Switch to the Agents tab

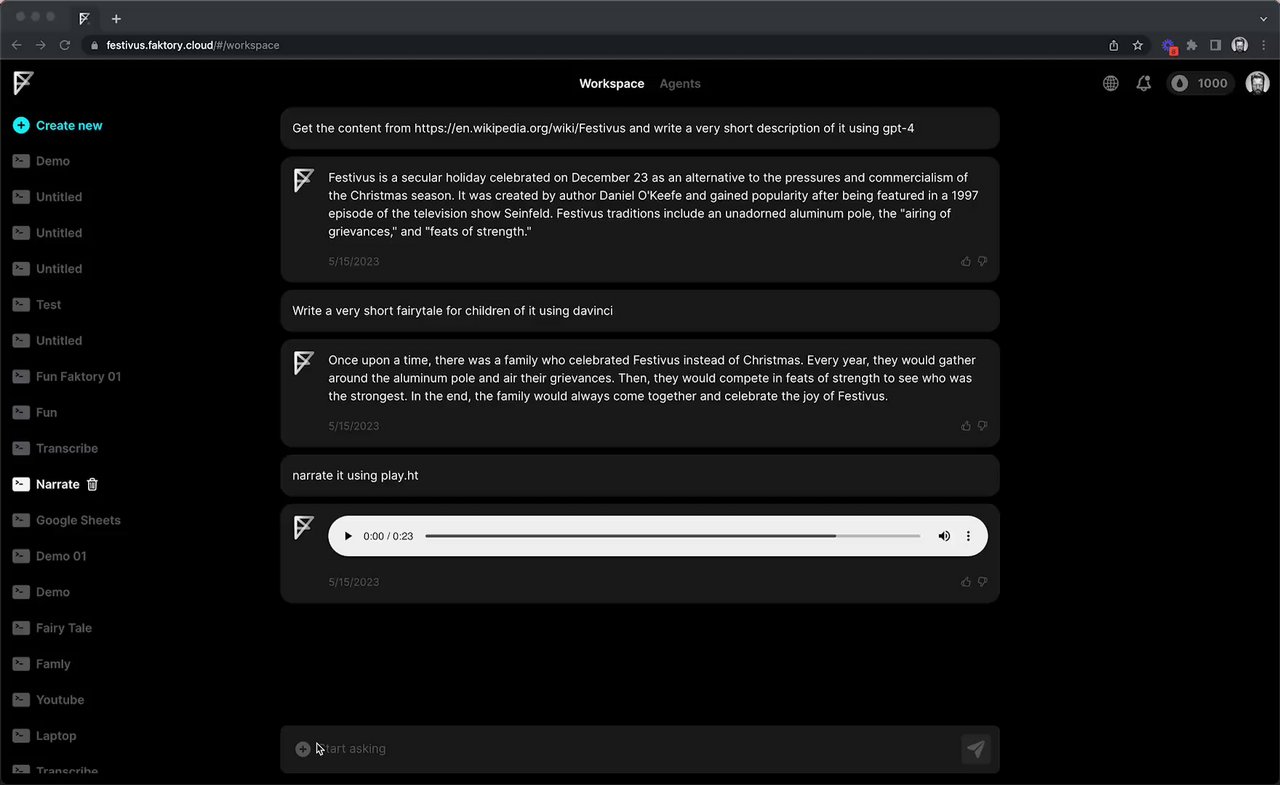[680, 84]
